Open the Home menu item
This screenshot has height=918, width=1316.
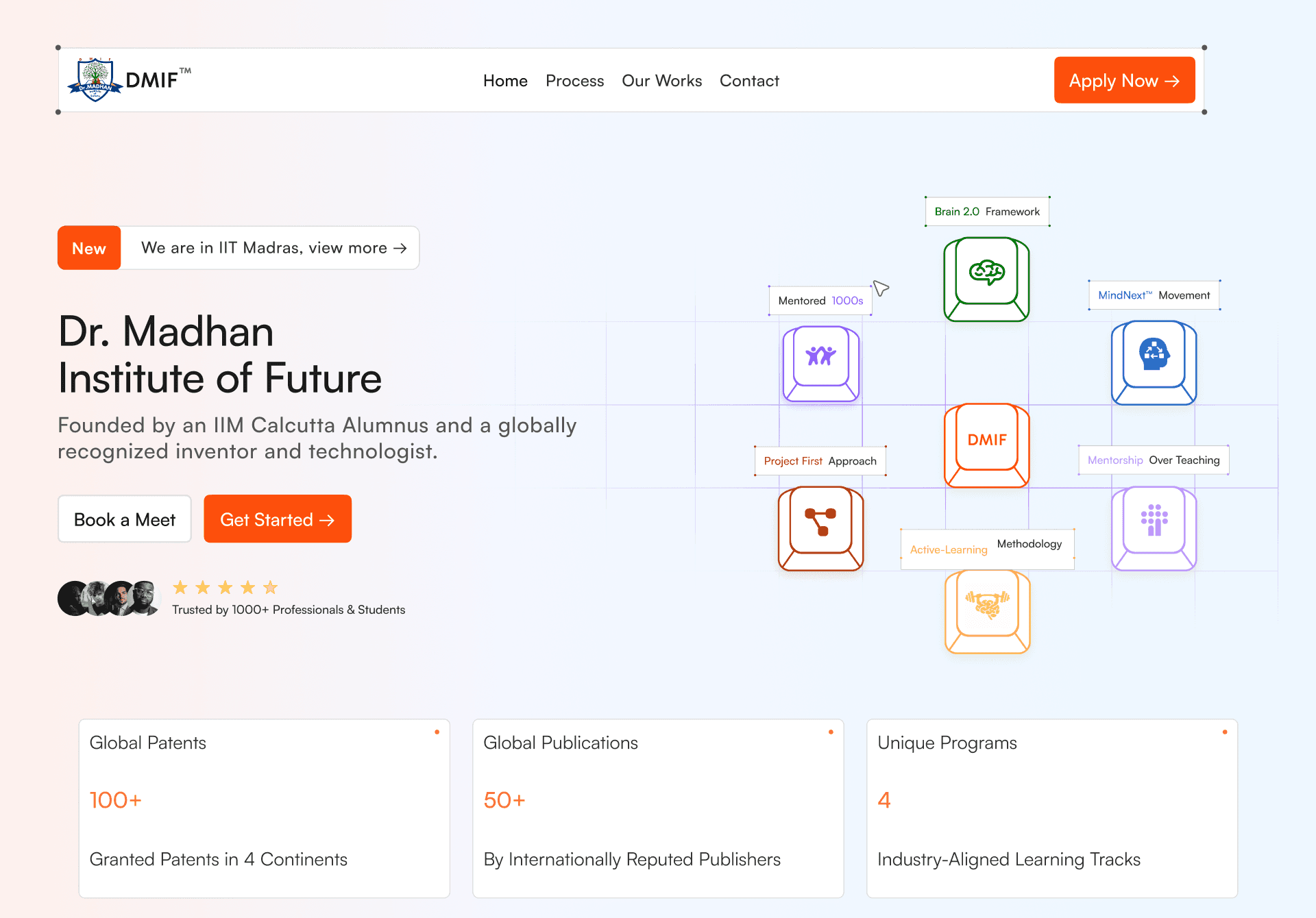[505, 81]
